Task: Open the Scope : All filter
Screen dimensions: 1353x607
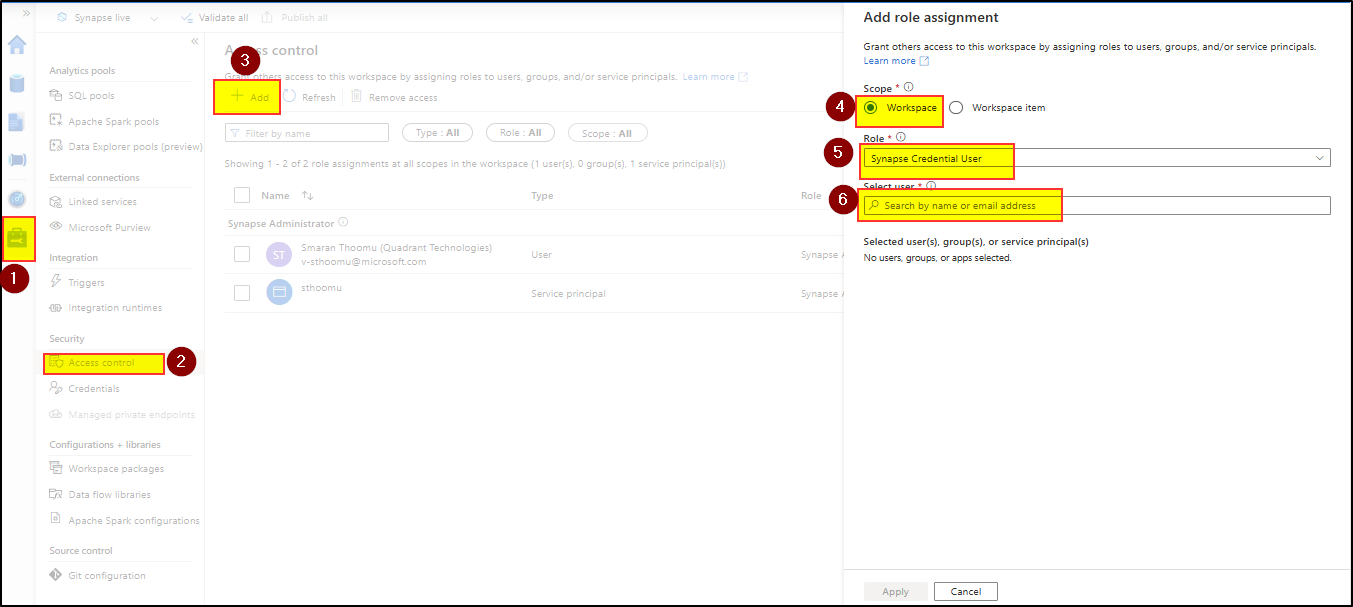Action: pyautogui.click(x=607, y=133)
